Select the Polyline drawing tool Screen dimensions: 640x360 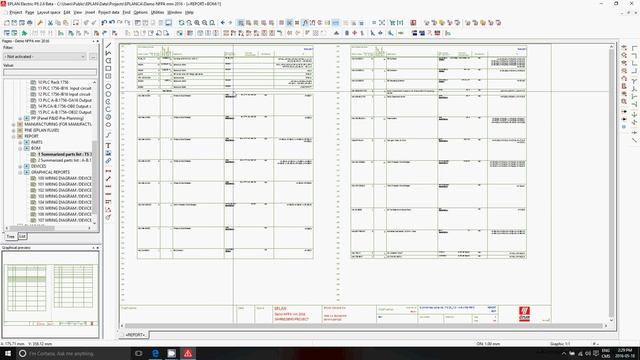[x=108, y=53]
